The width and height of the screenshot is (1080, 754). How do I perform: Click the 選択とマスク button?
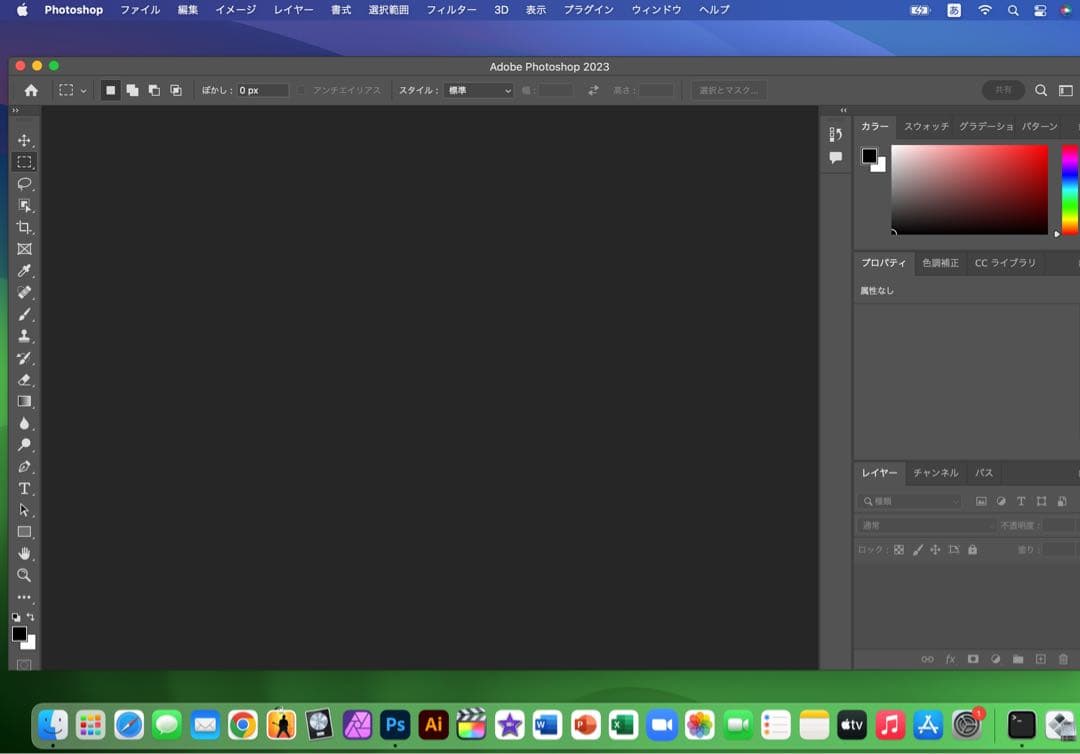(728, 90)
